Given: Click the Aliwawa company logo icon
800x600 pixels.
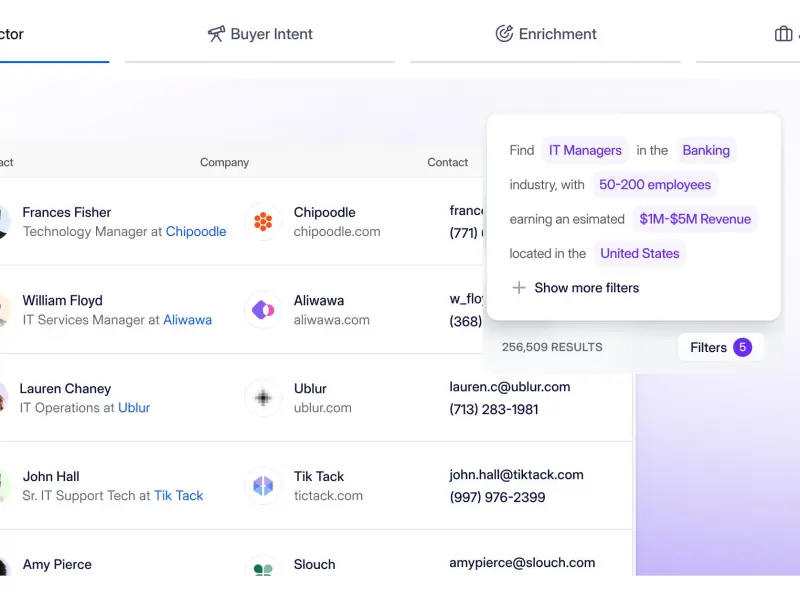Looking at the screenshot, I should (x=263, y=310).
